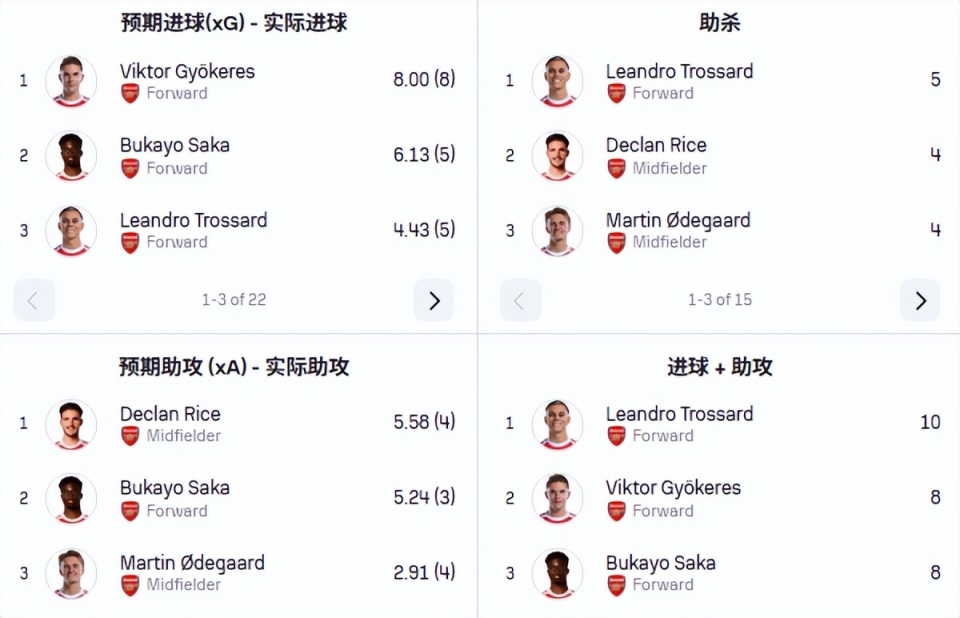
Task: Click Arsenal crest beside Bukayo Saka in xA panel
Action: pyautogui.click(x=130, y=511)
